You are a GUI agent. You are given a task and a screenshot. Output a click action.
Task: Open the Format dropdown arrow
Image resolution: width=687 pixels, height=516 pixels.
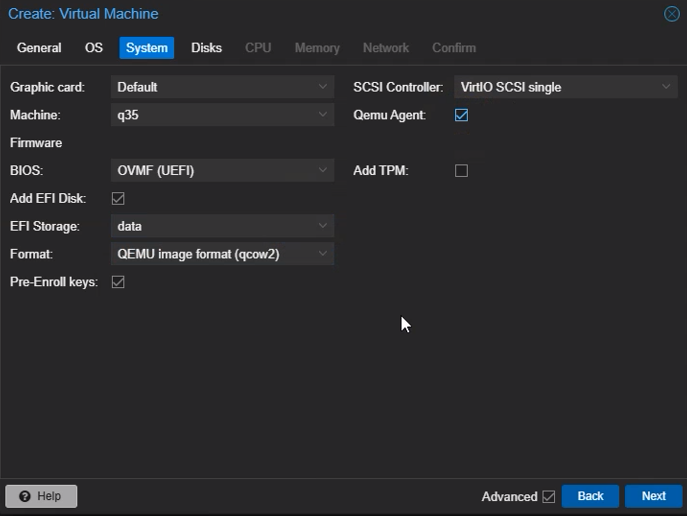pos(322,255)
